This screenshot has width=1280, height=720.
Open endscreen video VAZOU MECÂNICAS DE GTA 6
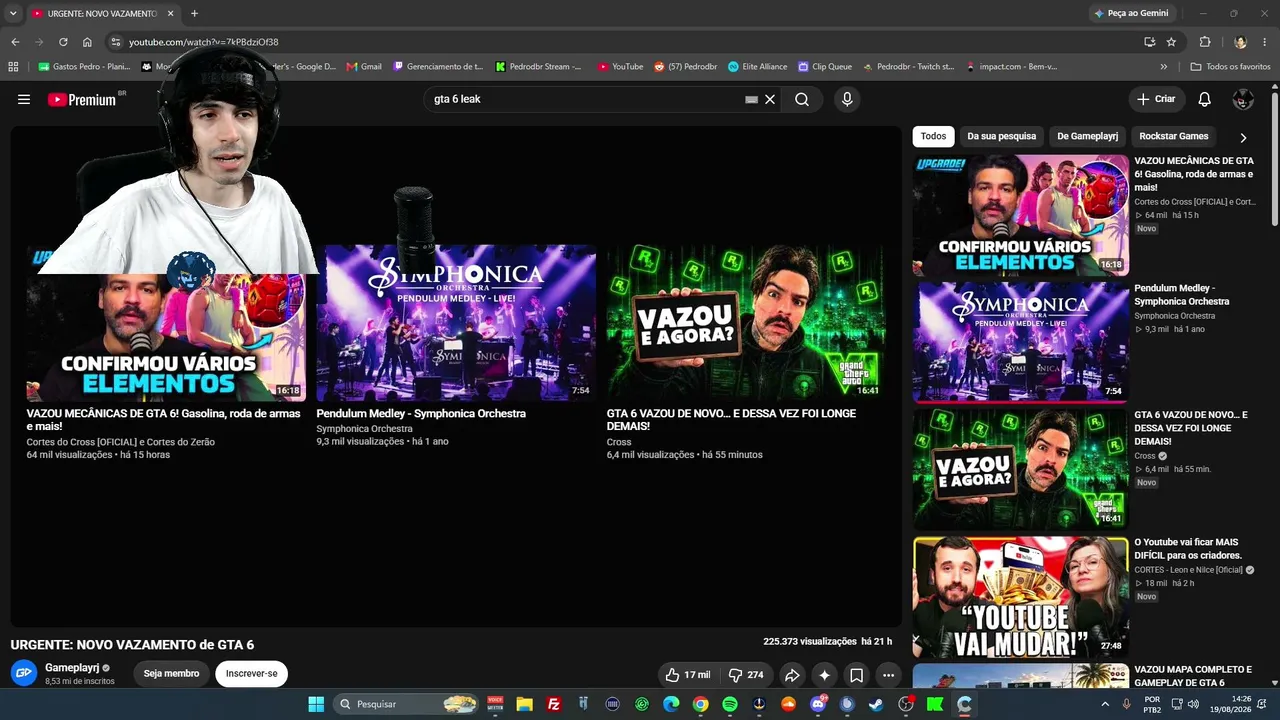[166, 323]
